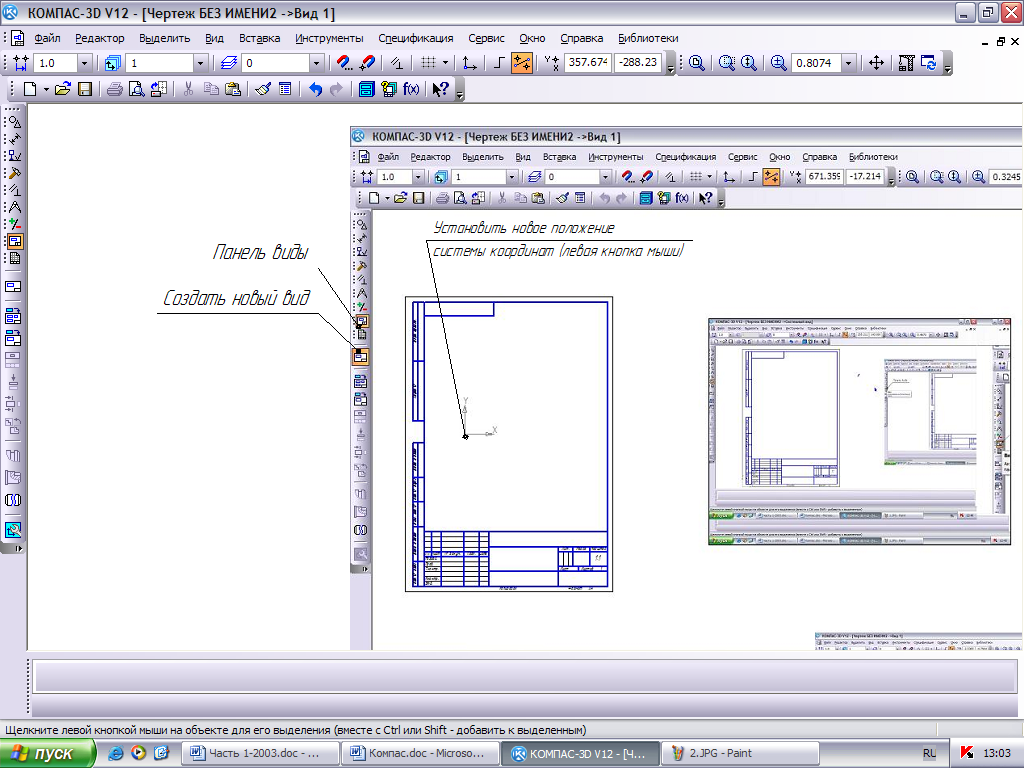1024x768 pixels.
Task: Toggle the Rounding mode highlighted button
Action: (x=522, y=63)
